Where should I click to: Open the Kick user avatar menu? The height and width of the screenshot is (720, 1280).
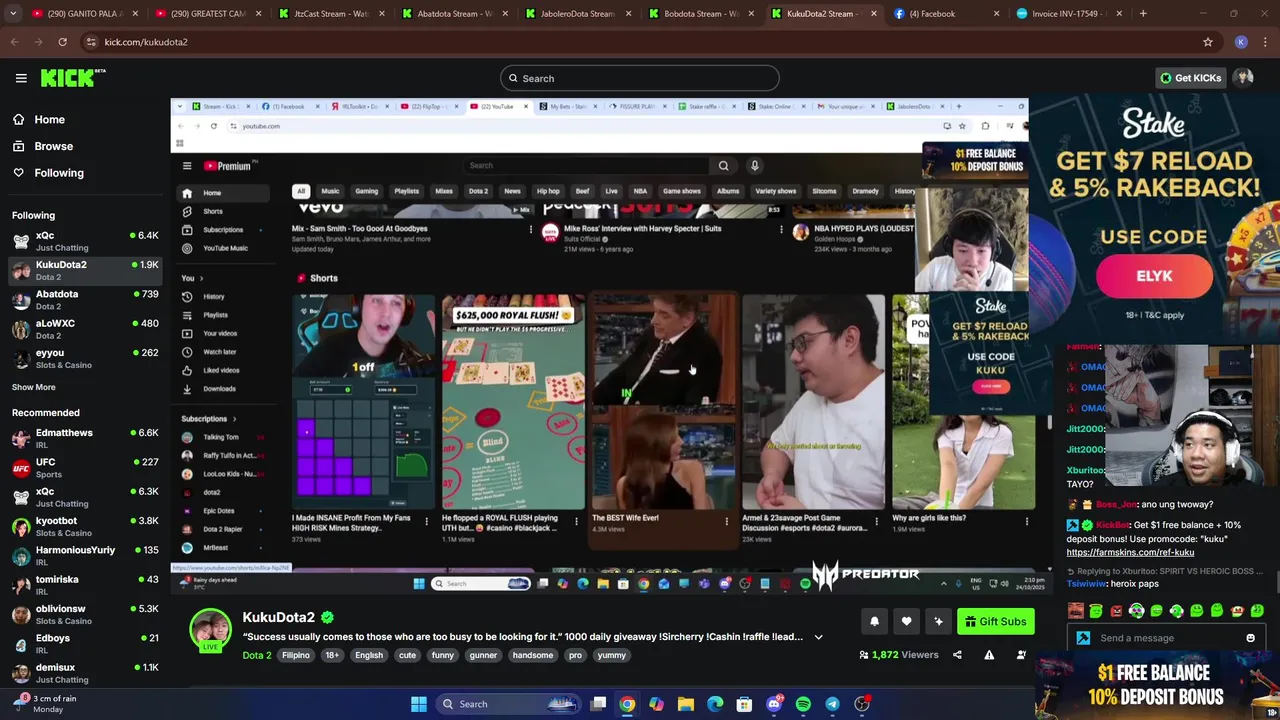coord(1244,78)
